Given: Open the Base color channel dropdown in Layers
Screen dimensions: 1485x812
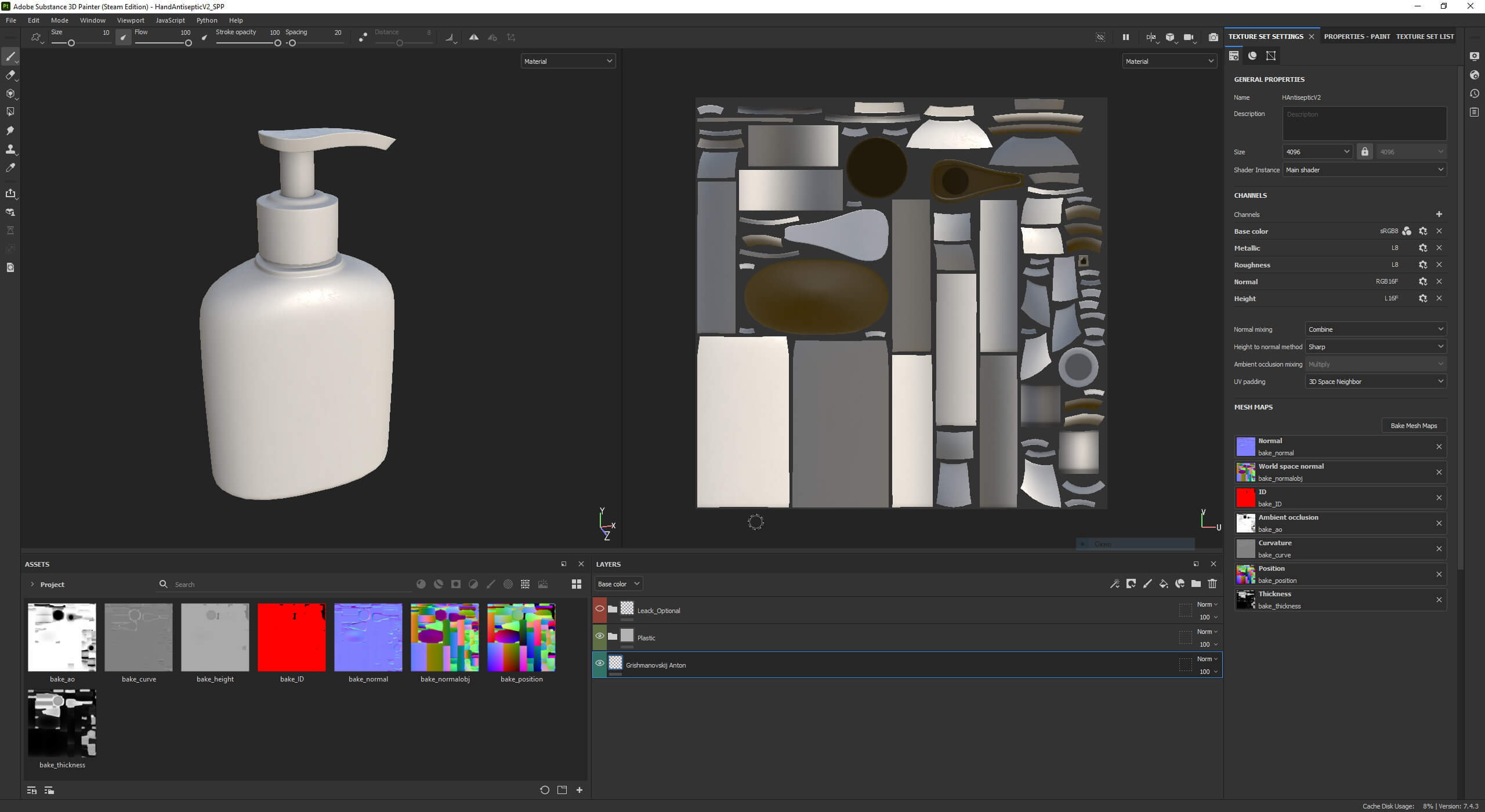Looking at the screenshot, I should [x=618, y=584].
